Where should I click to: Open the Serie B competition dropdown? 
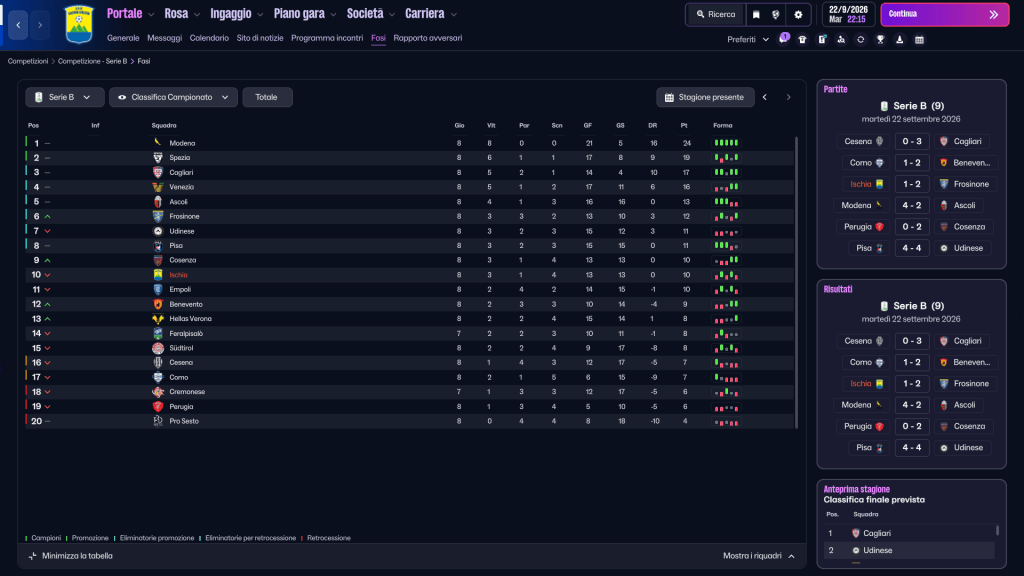tap(64, 97)
